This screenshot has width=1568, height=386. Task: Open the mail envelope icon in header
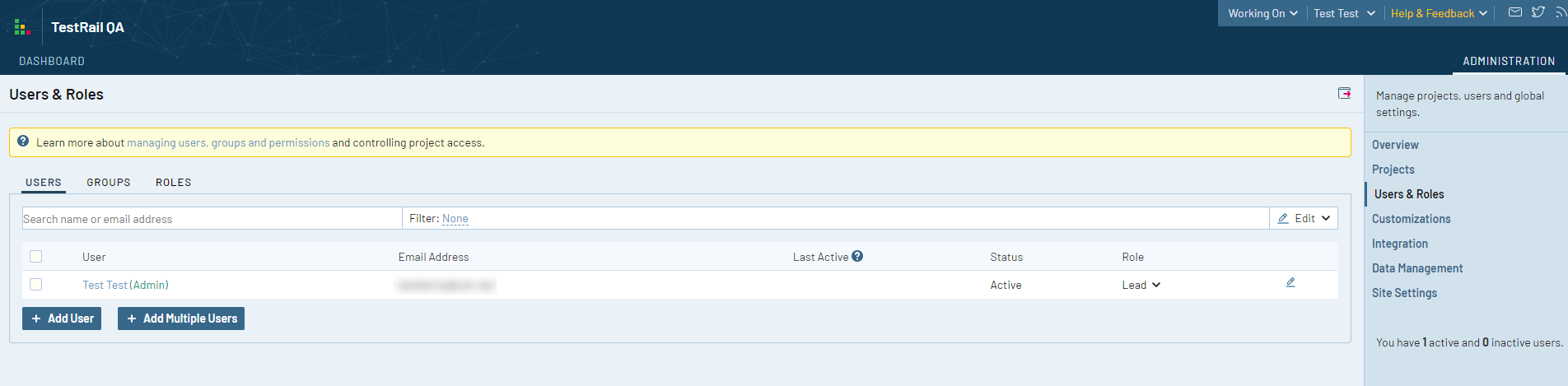pos(1514,12)
